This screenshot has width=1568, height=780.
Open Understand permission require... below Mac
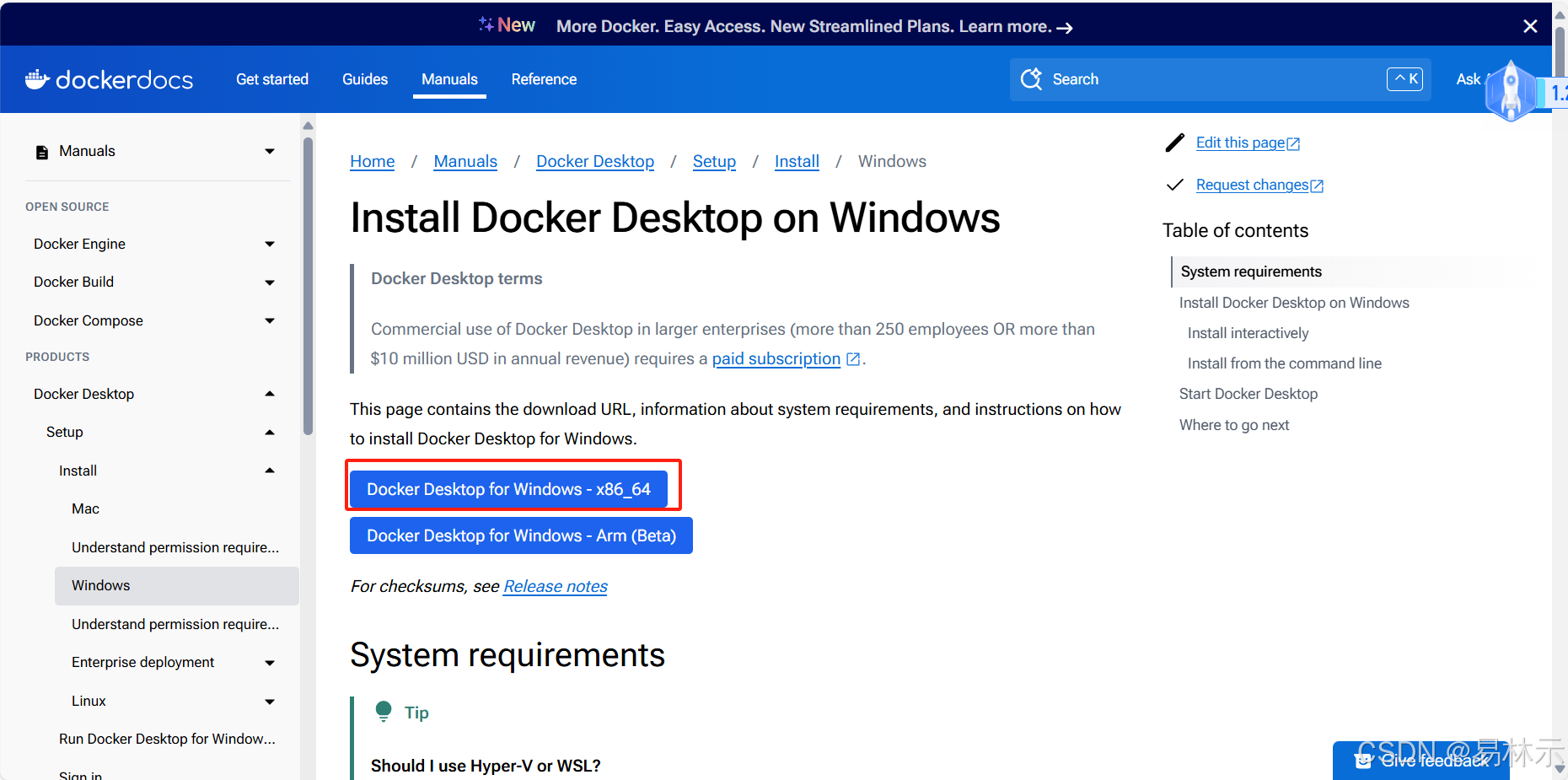175,547
